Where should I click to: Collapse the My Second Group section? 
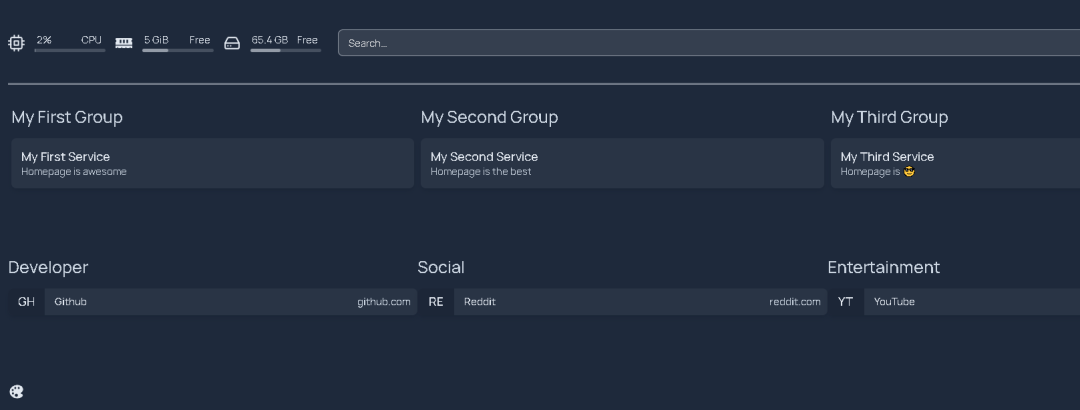489,117
